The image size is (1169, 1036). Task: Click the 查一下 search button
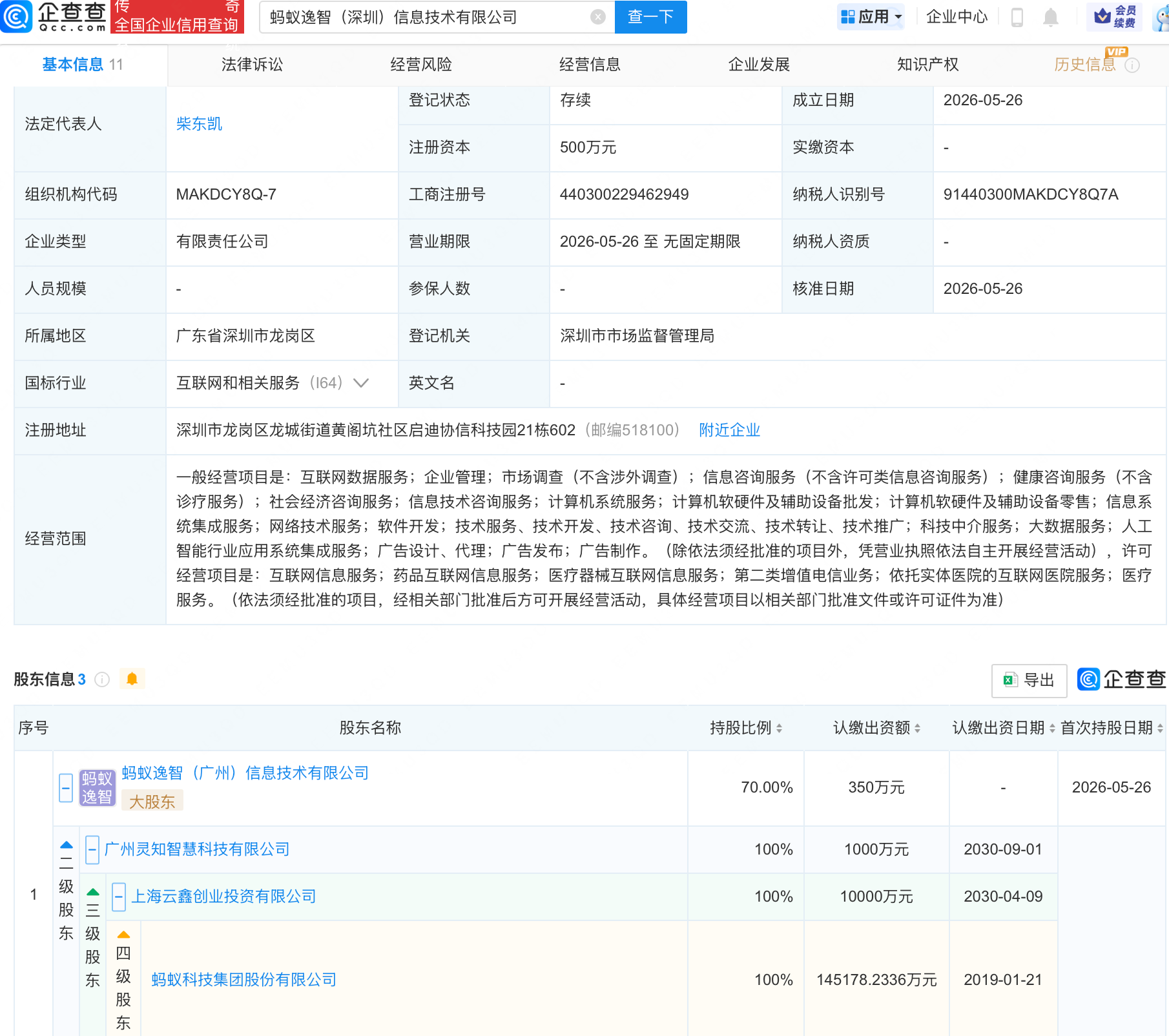coord(650,17)
